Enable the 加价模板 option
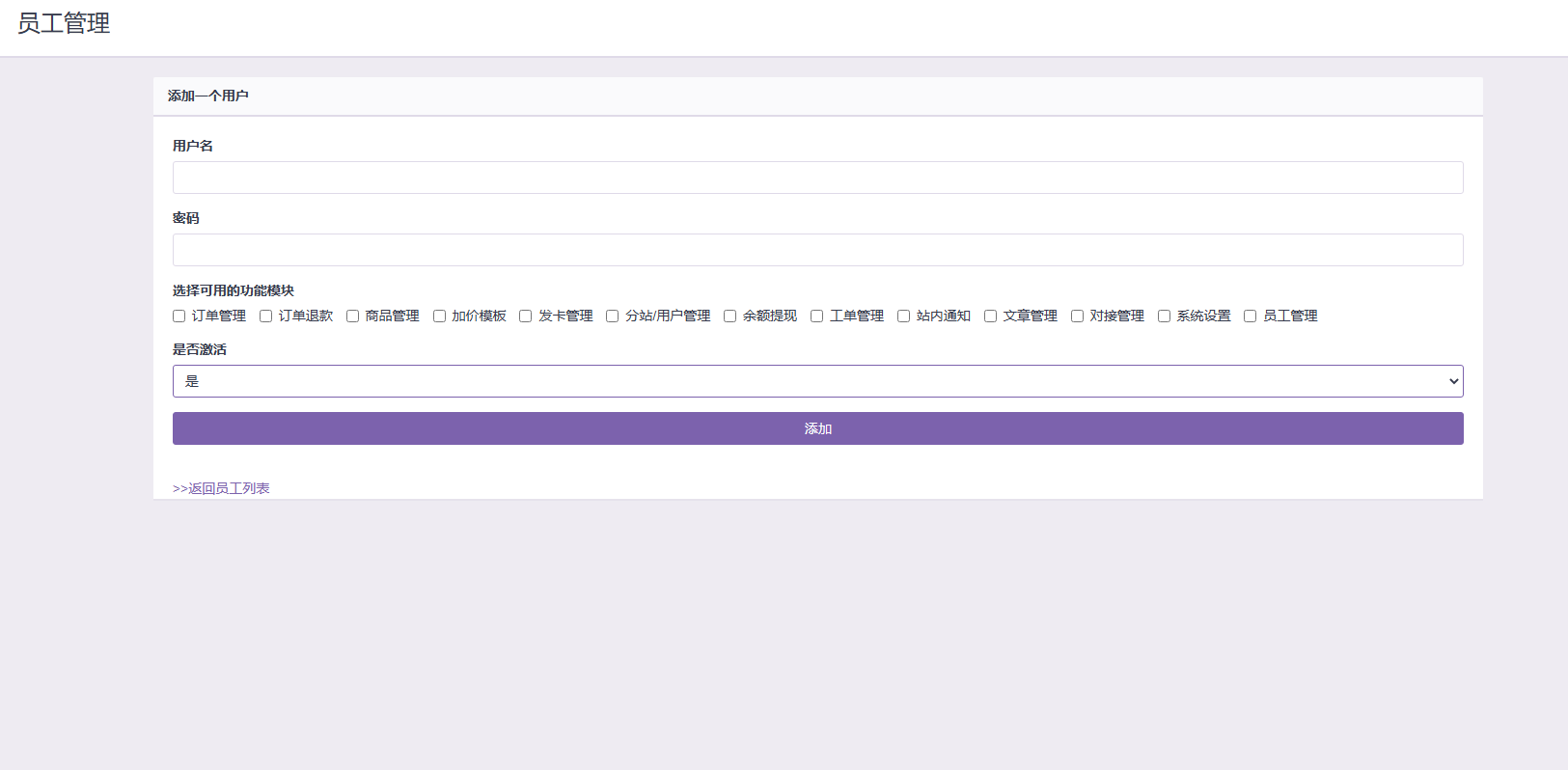1568x770 pixels. point(439,316)
